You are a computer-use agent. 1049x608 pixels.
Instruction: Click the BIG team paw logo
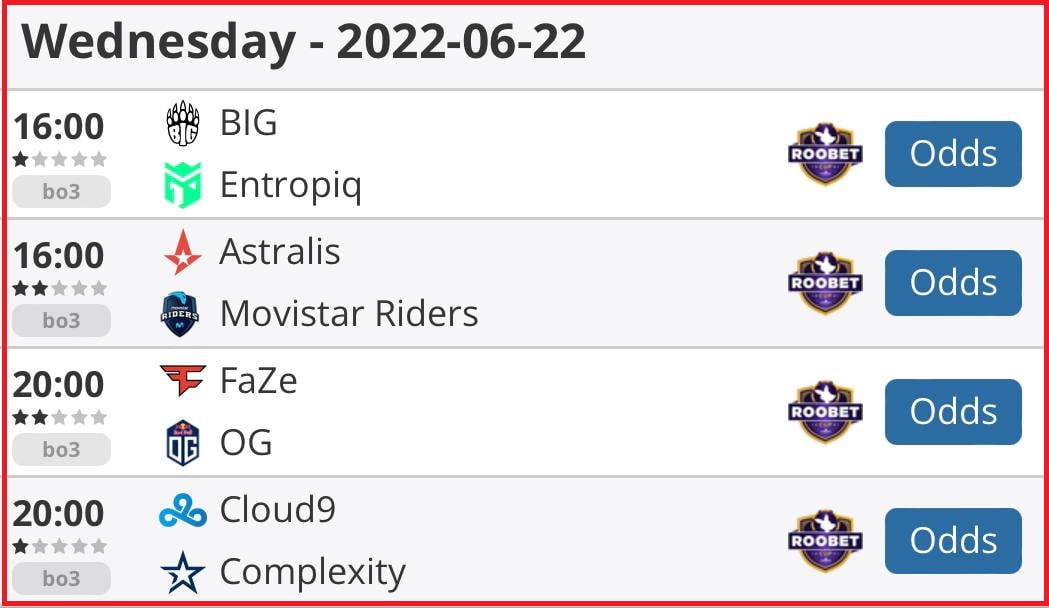[x=182, y=123]
